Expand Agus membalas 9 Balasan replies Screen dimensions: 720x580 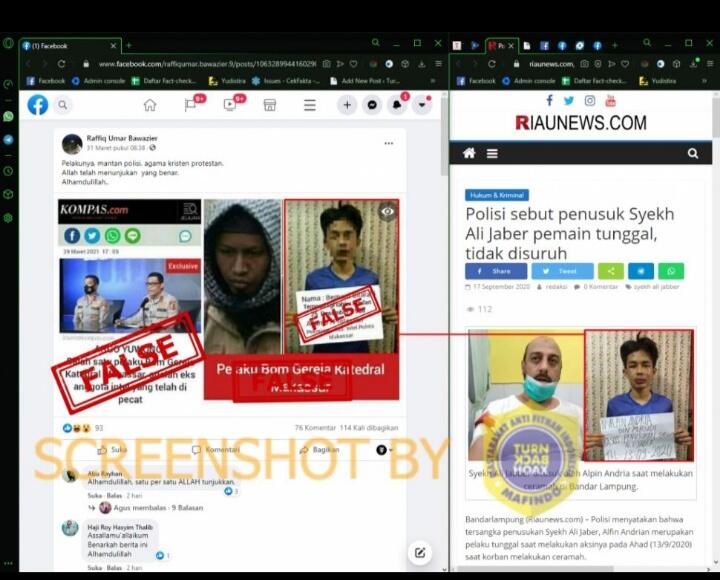158,507
